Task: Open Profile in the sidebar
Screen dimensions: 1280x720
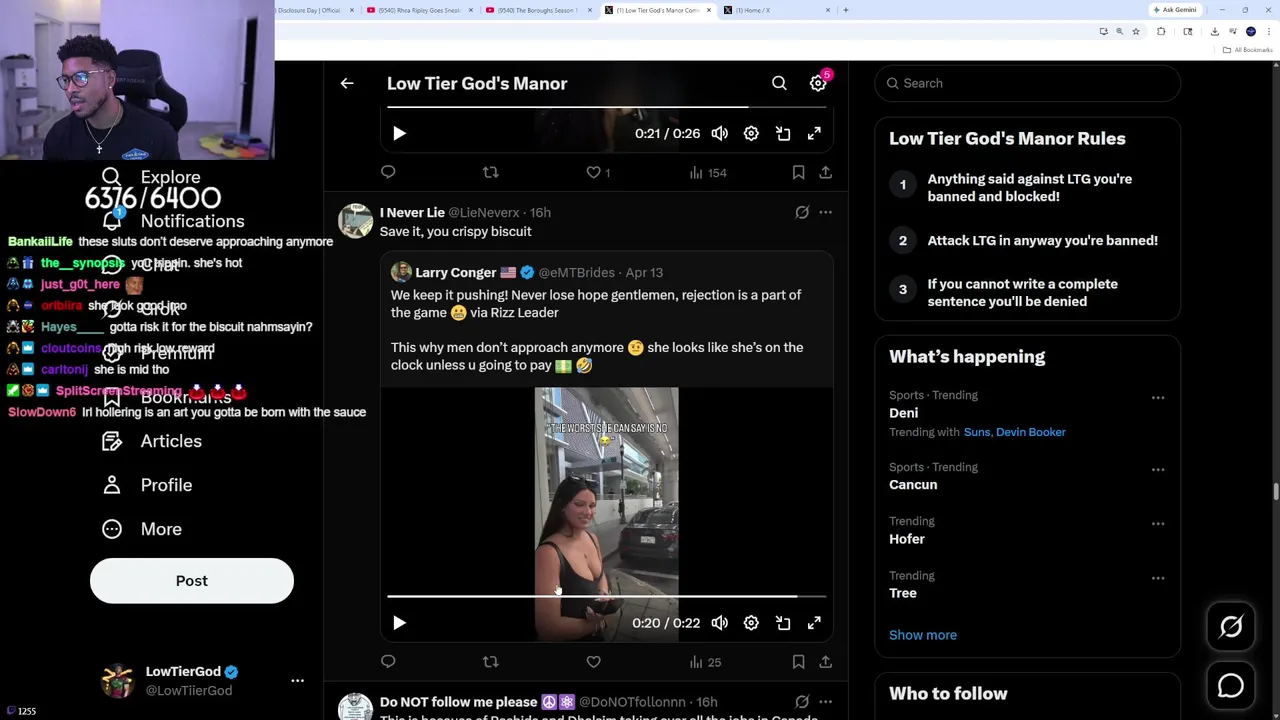Action: coord(147,485)
